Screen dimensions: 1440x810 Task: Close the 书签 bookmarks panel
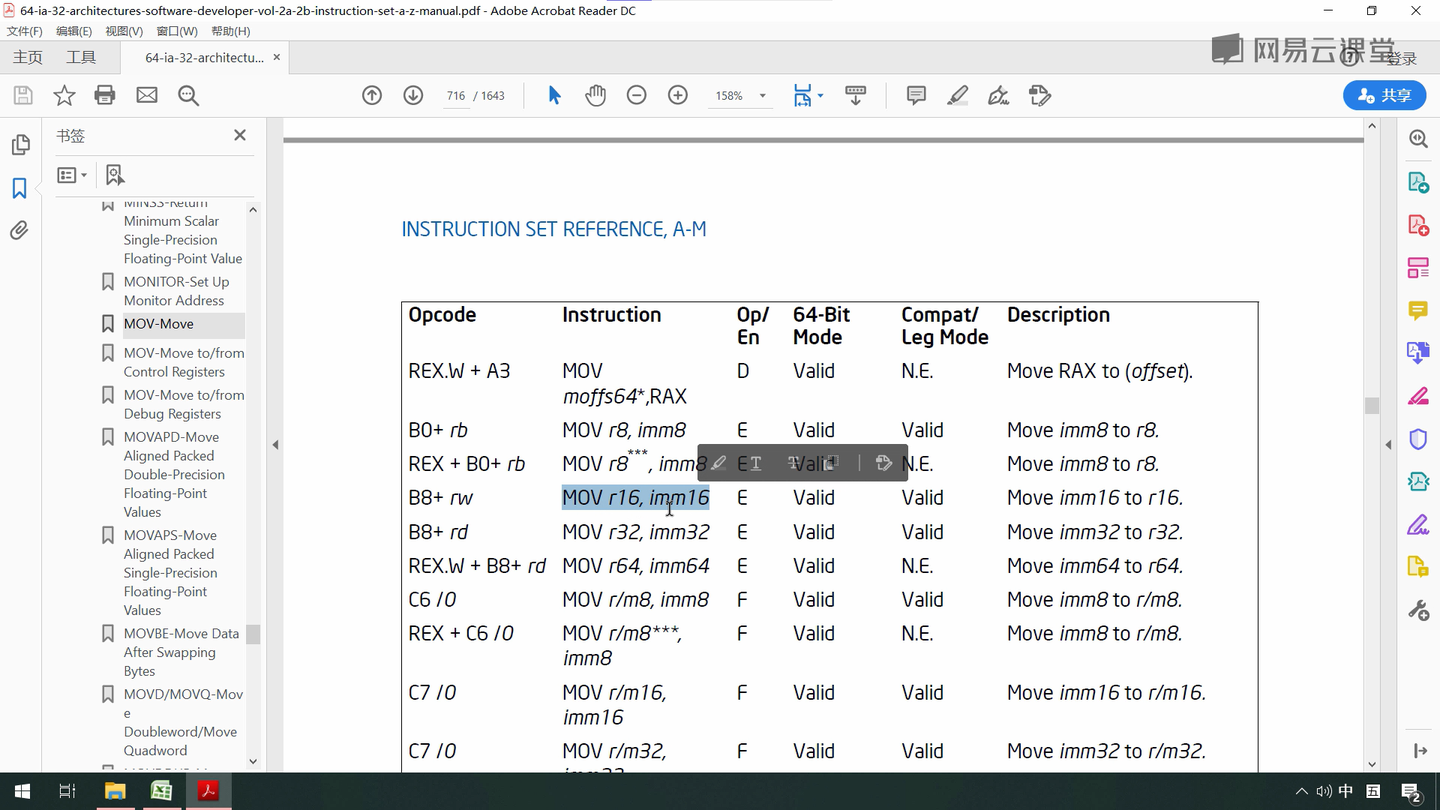click(x=240, y=135)
